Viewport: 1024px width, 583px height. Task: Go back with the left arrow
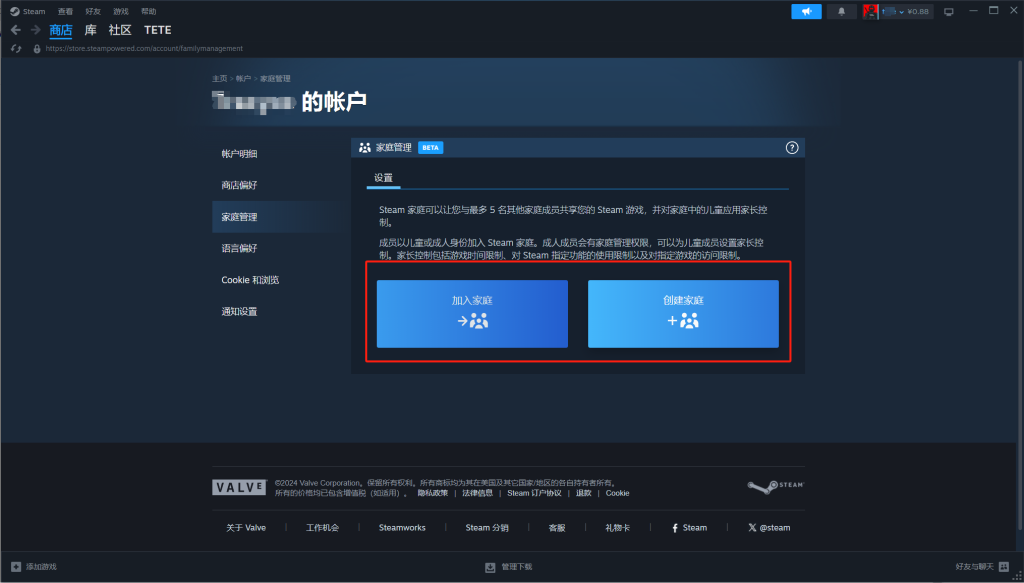(16, 30)
